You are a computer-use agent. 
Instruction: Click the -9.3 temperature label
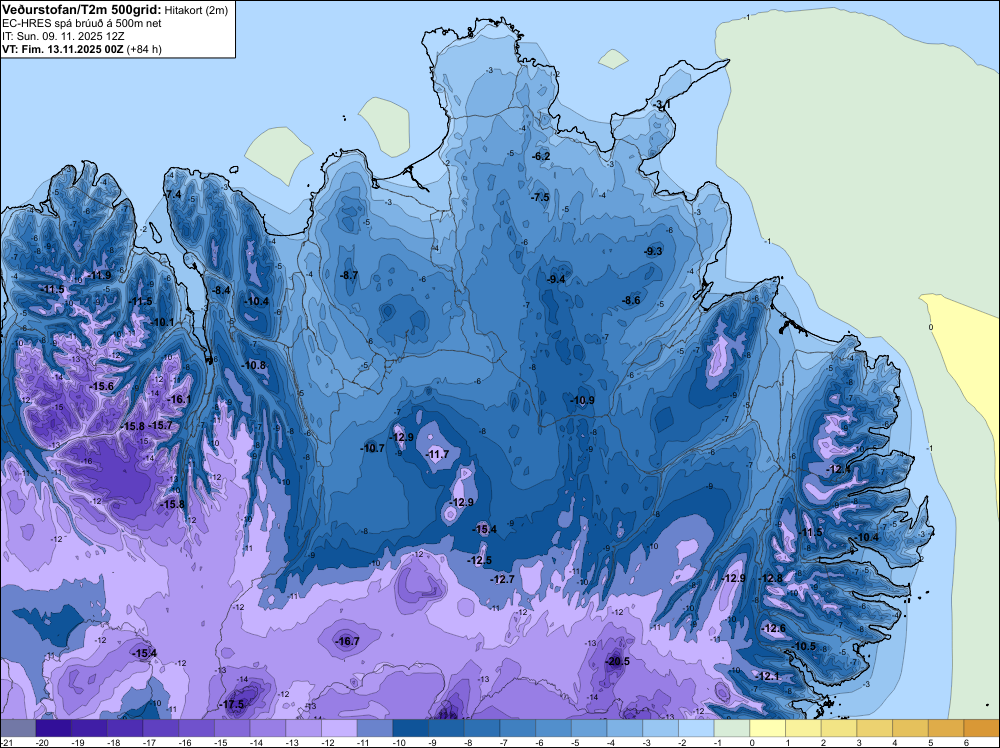point(654,251)
